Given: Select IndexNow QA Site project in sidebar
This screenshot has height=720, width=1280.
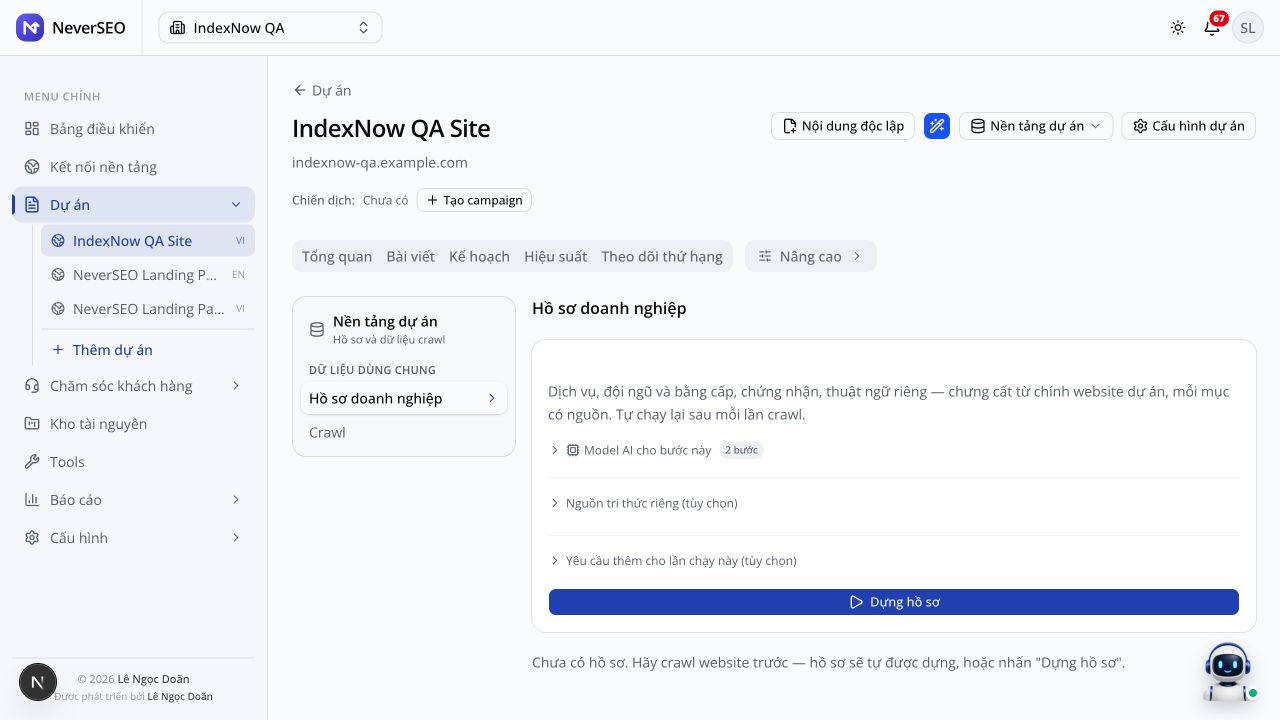Looking at the screenshot, I should tap(148, 241).
